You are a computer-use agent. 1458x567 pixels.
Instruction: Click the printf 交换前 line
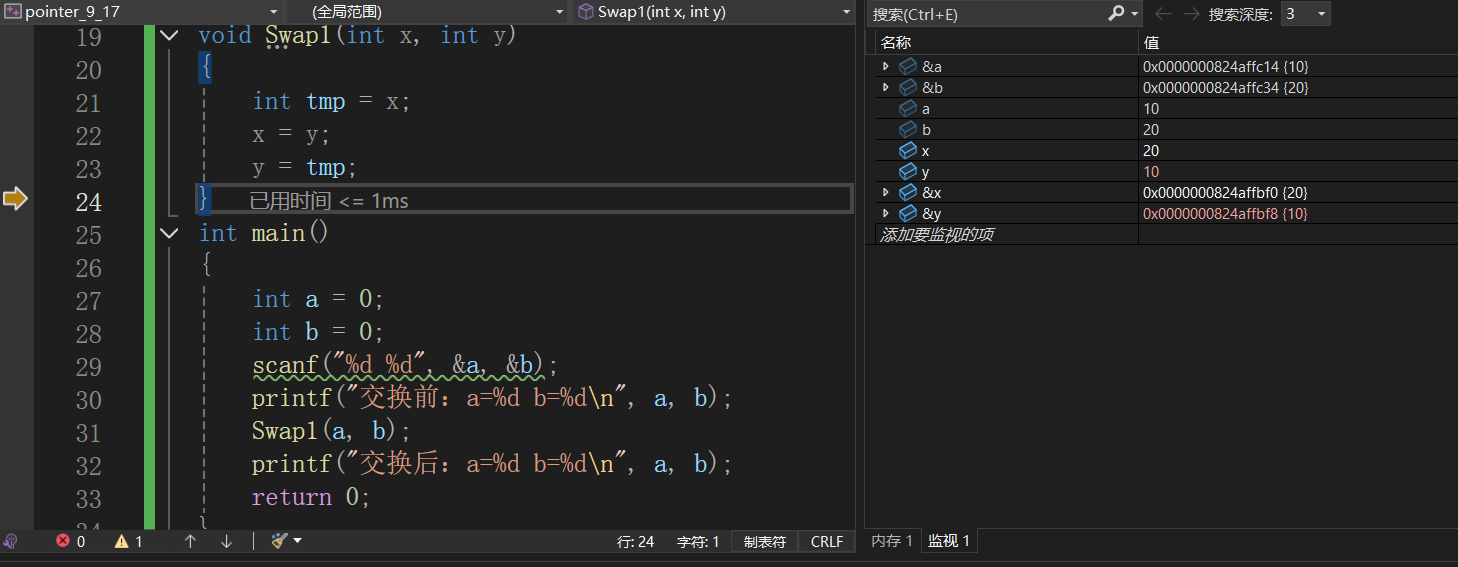(493, 398)
